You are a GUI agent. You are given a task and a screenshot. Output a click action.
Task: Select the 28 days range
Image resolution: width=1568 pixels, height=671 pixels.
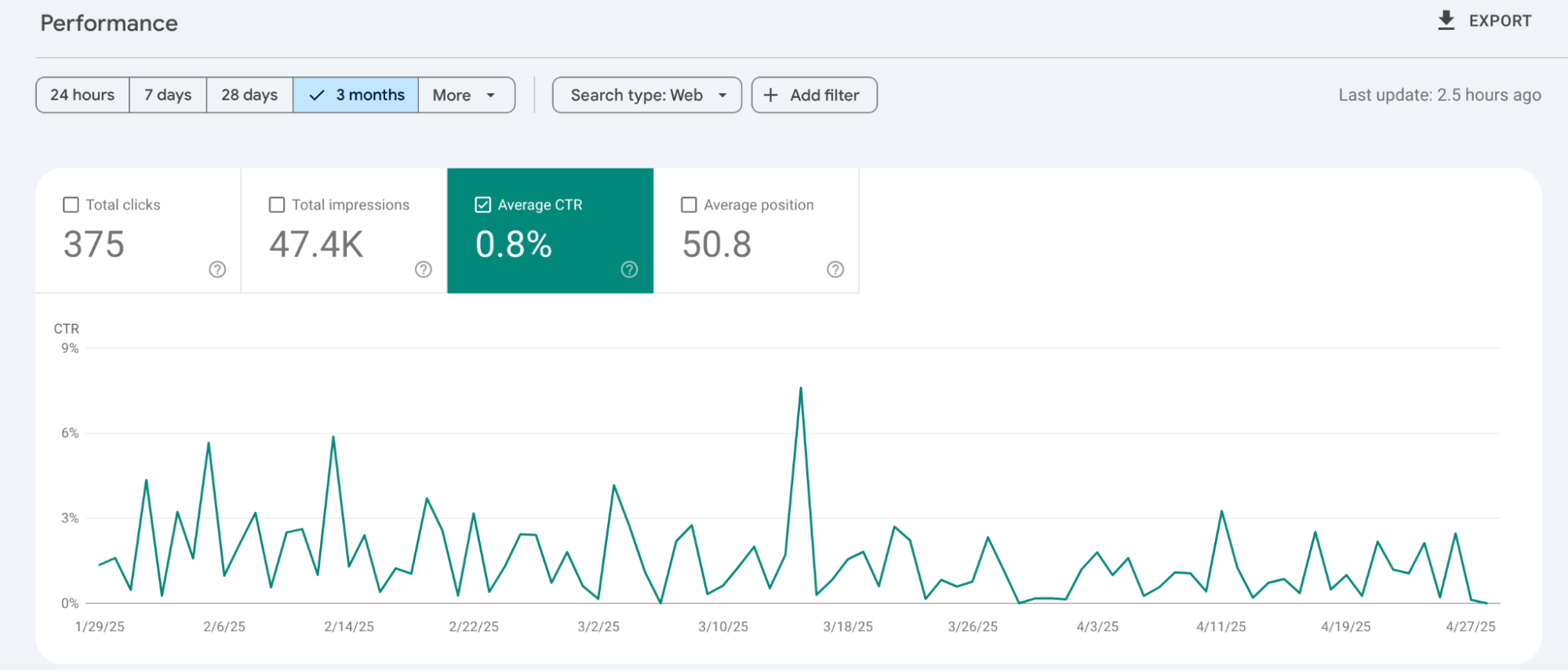coord(249,95)
